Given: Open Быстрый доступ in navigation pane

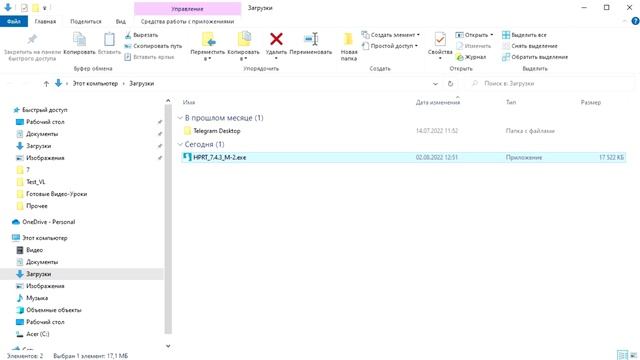Looking at the screenshot, I should pos(44,110).
